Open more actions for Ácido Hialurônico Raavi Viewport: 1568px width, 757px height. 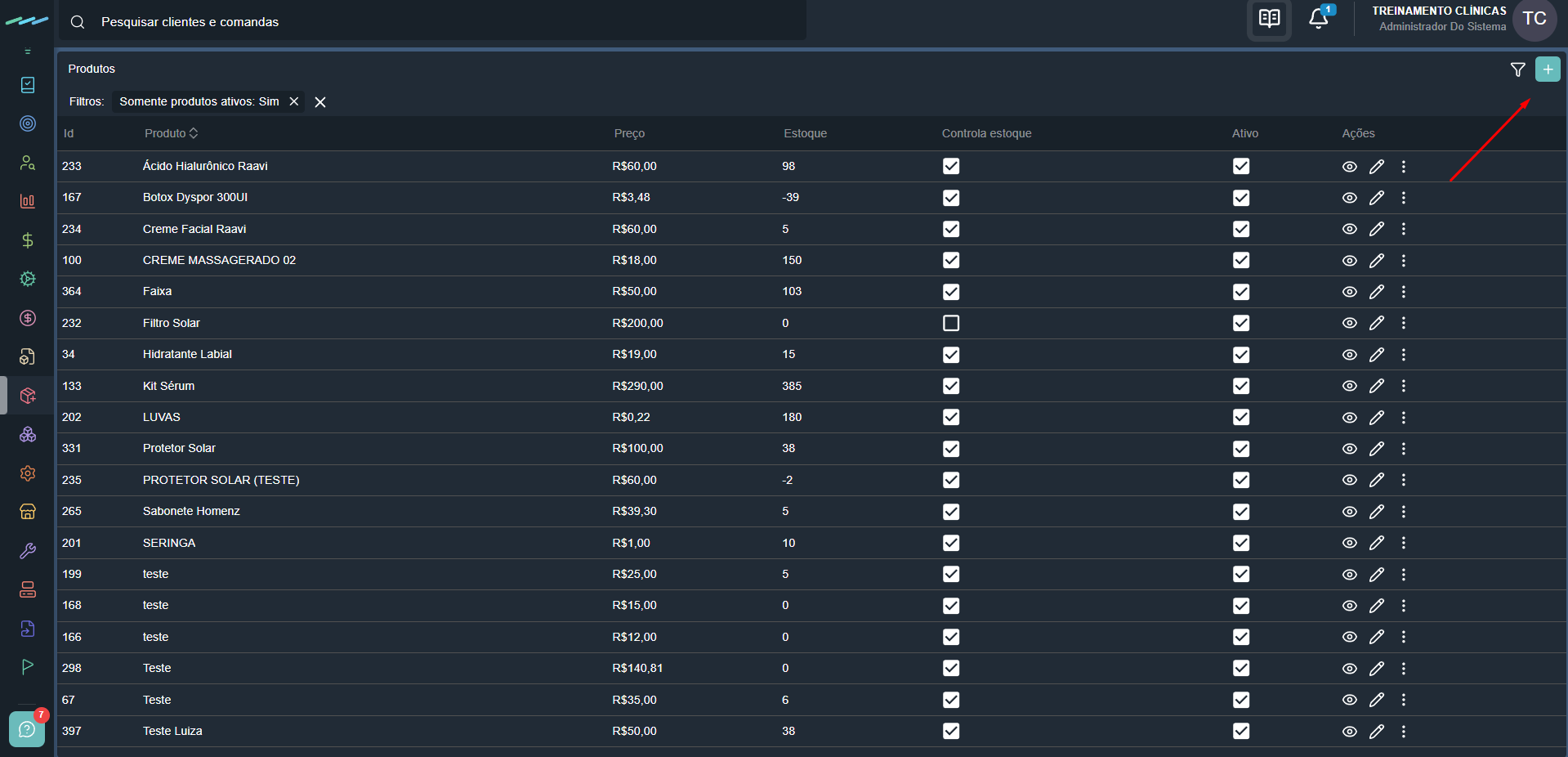1404,167
